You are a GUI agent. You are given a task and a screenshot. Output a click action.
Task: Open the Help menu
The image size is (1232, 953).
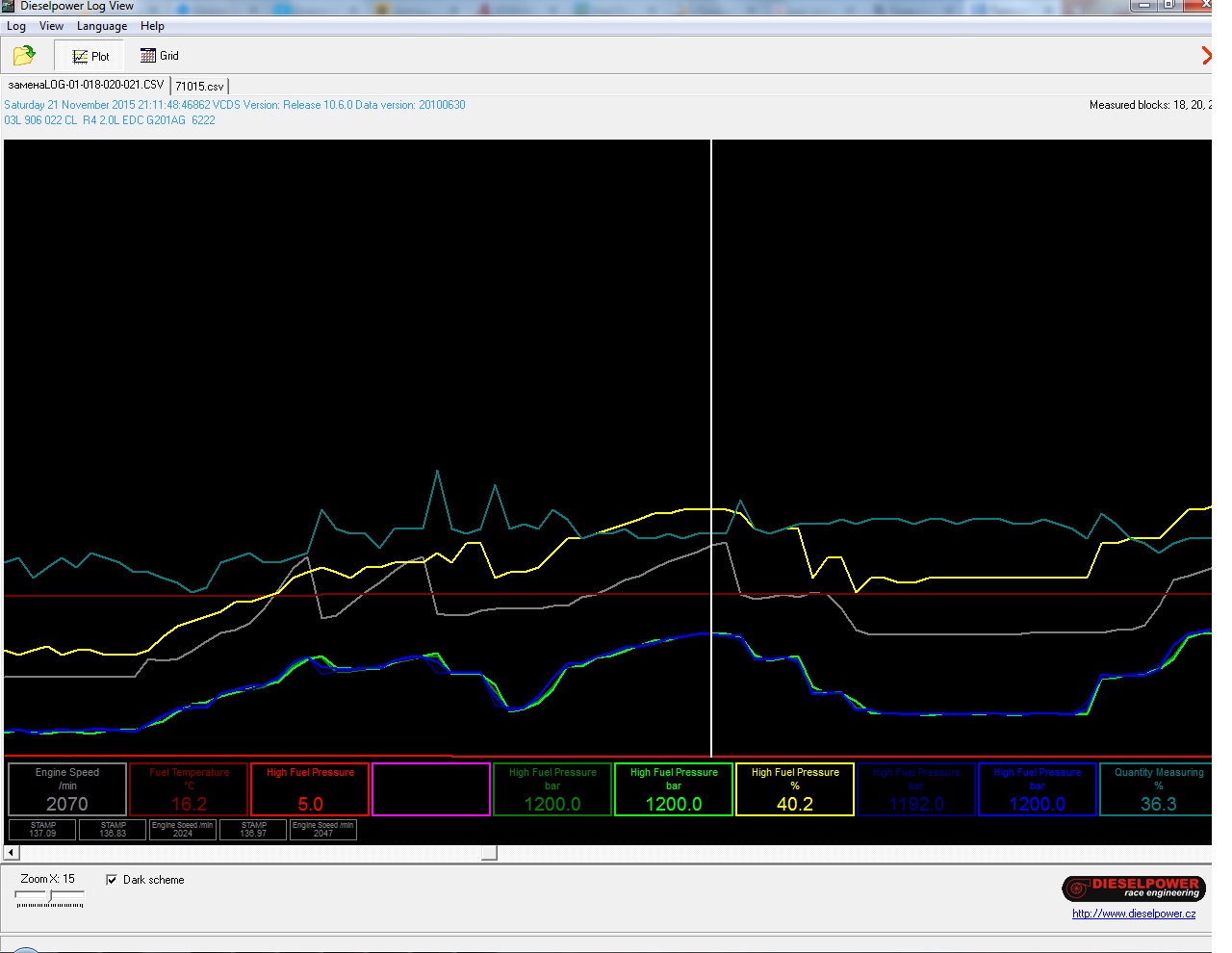tap(152, 26)
